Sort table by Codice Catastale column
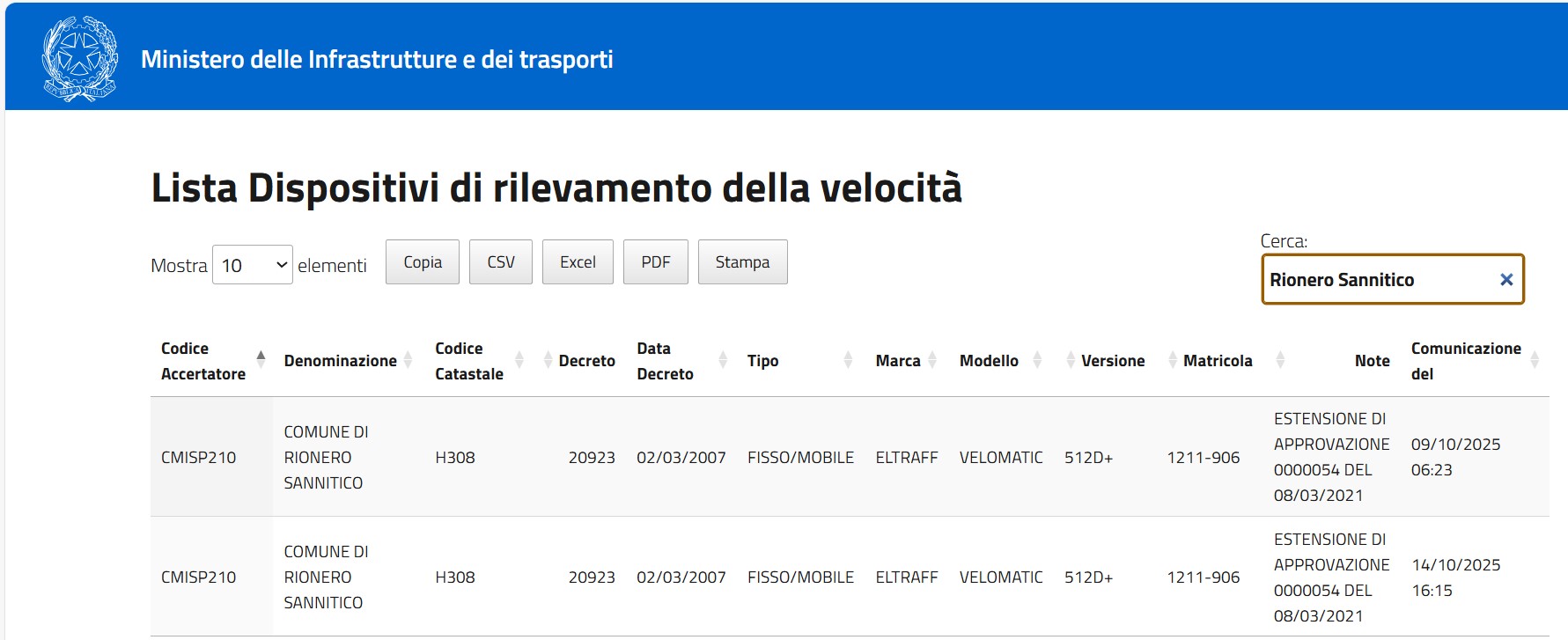 click(468, 361)
